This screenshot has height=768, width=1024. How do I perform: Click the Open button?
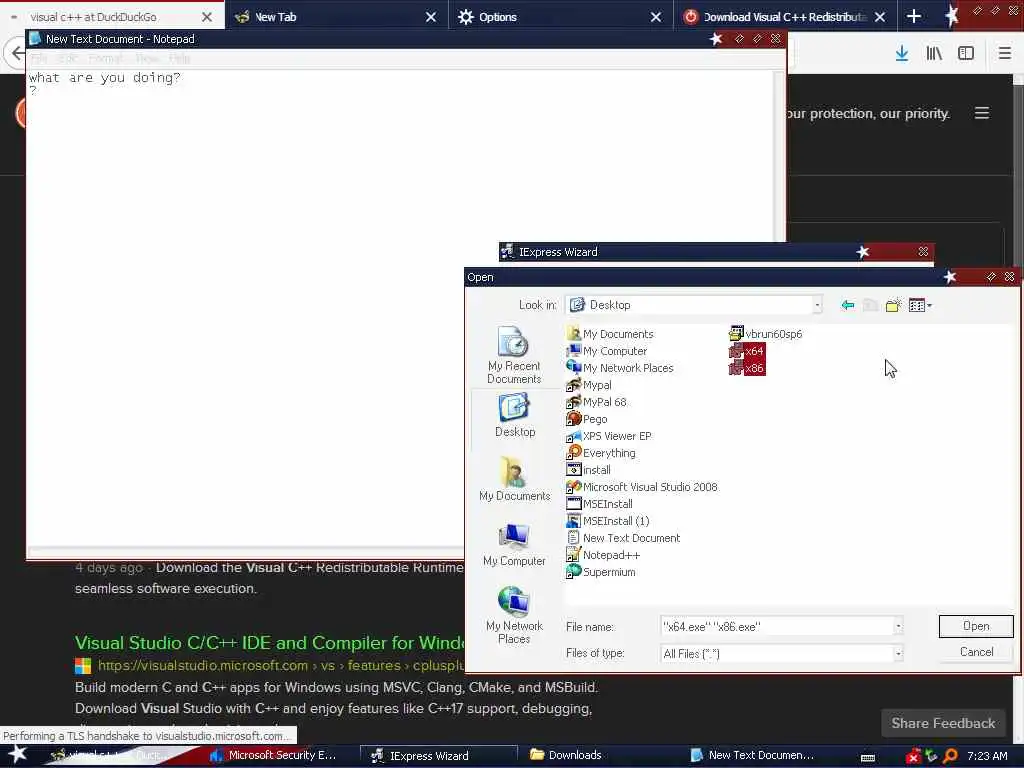pyautogui.click(x=976, y=626)
